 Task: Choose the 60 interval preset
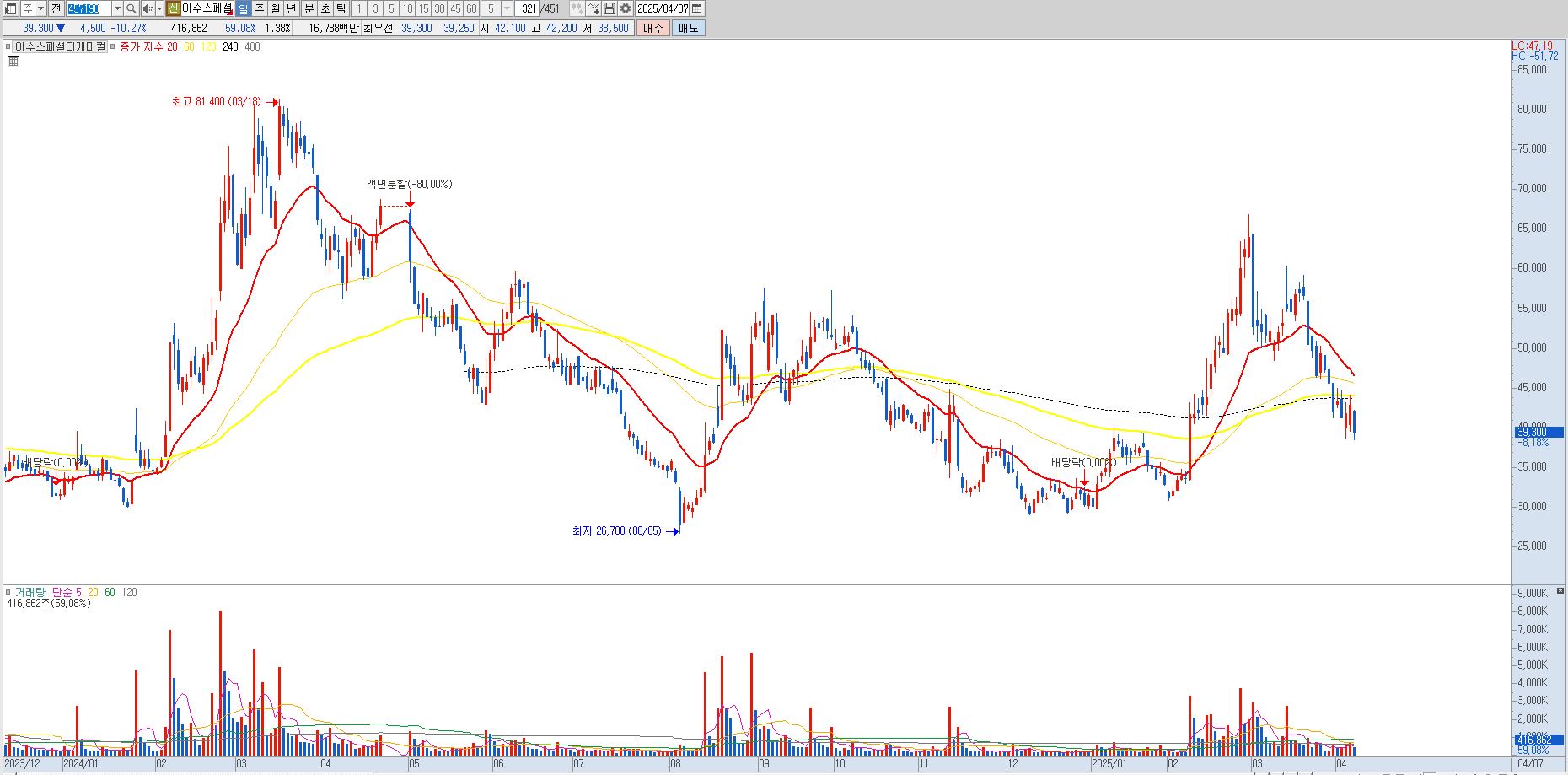tap(471, 8)
